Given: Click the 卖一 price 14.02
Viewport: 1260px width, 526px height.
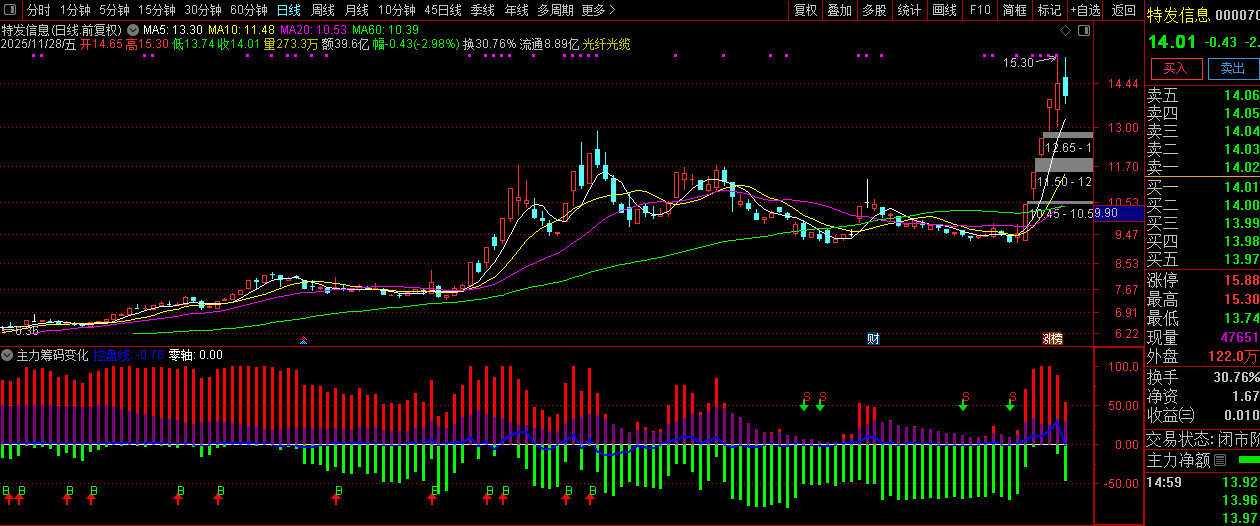Looking at the screenshot, I should click(x=1241, y=167).
